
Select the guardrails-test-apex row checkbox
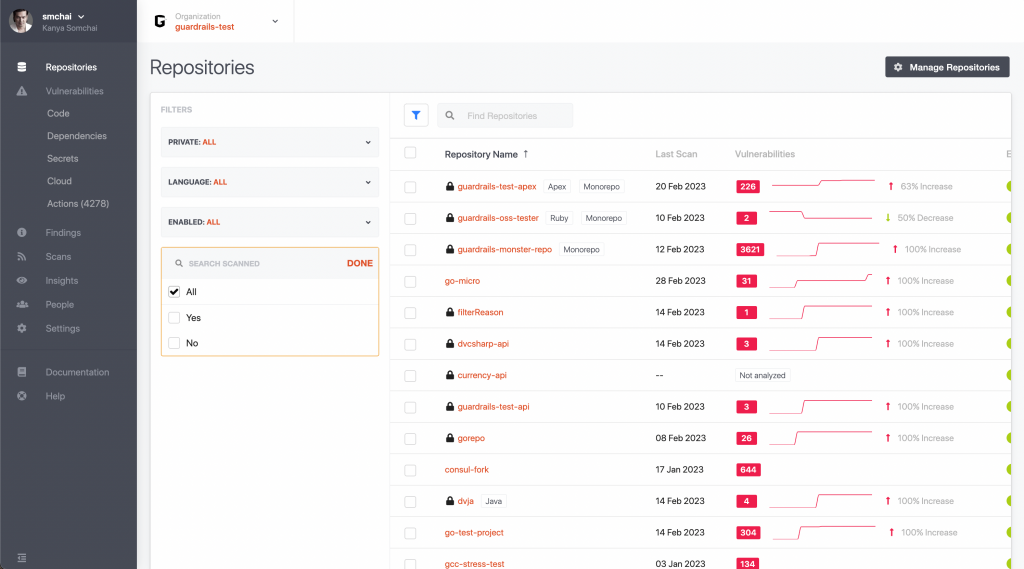click(410, 187)
